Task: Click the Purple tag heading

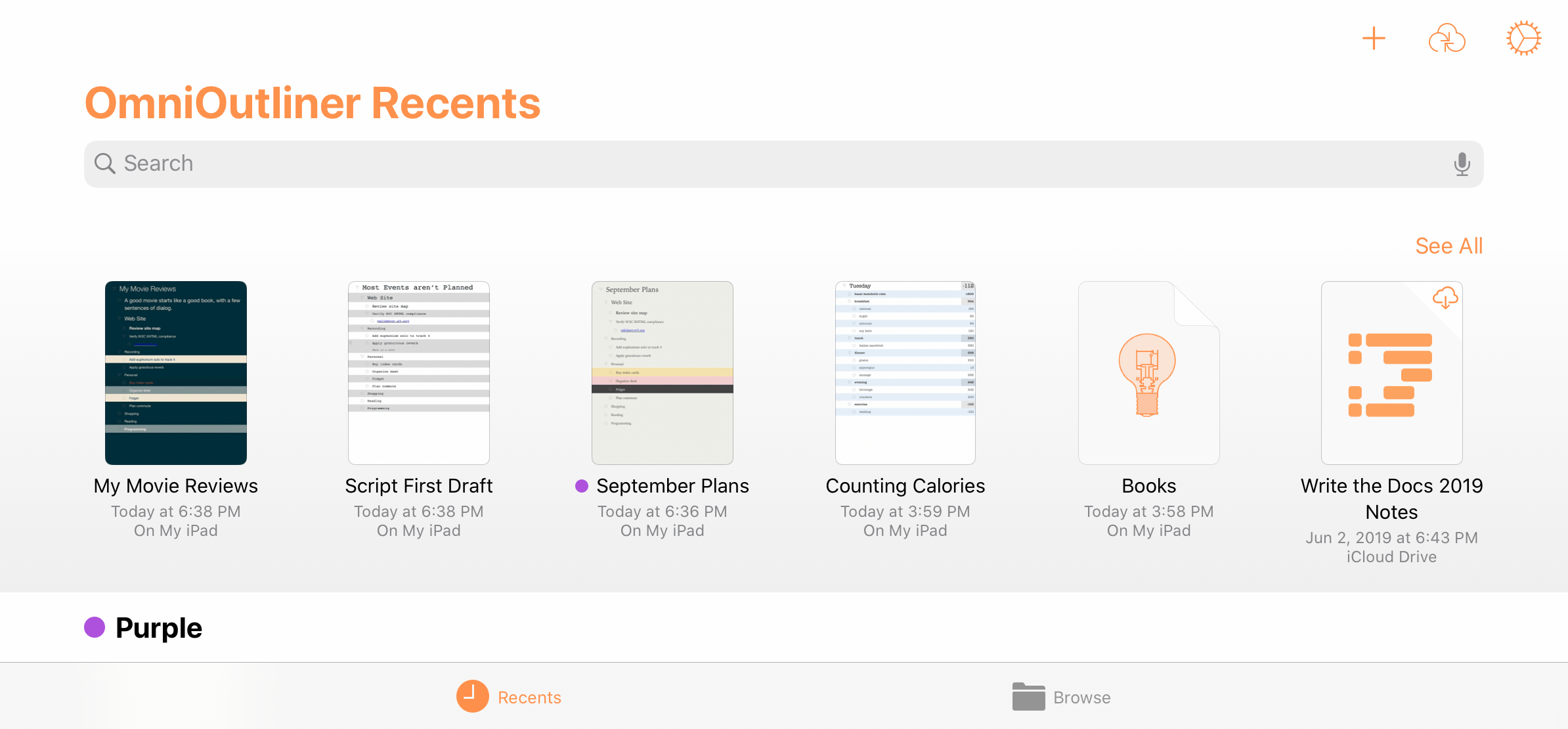Action: (159, 628)
